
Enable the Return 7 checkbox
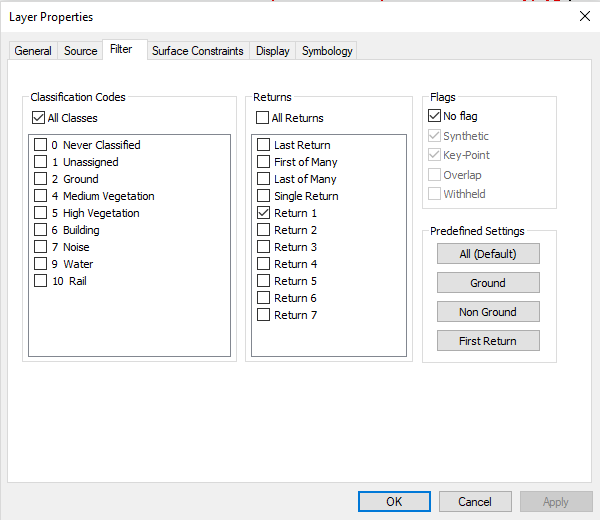(x=263, y=315)
